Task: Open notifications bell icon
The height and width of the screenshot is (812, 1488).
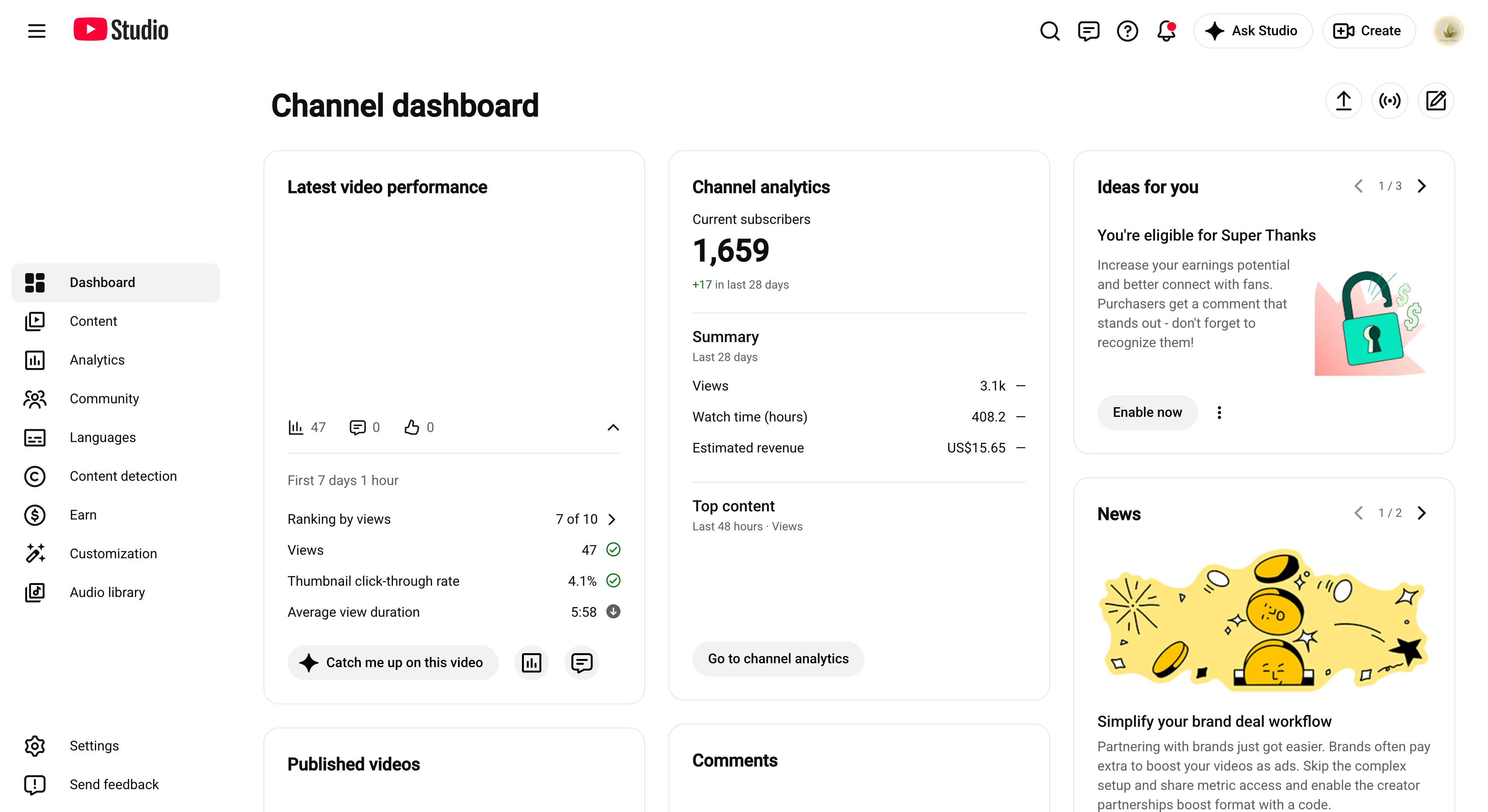Action: pos(1166,31)
